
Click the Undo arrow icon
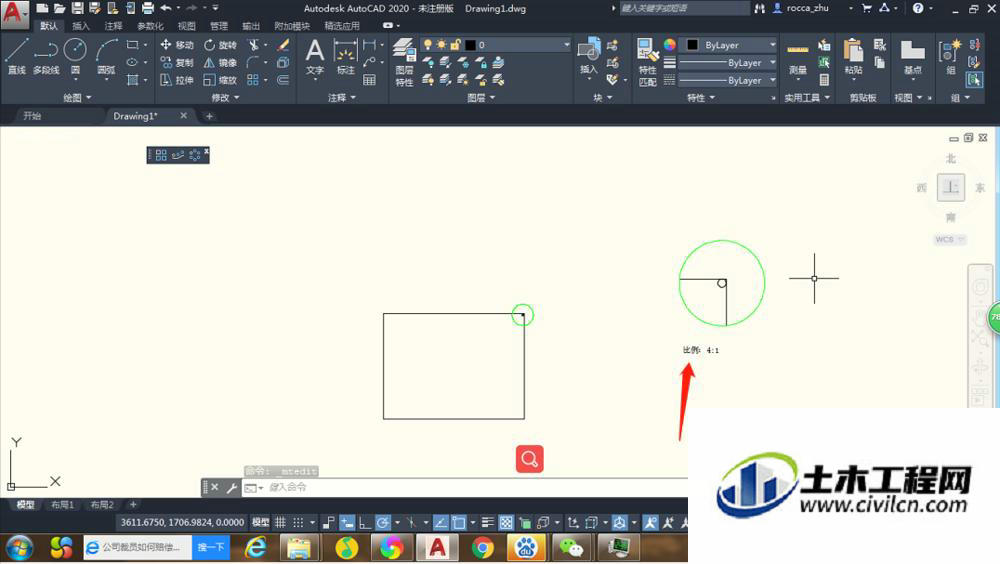point(166,8)
